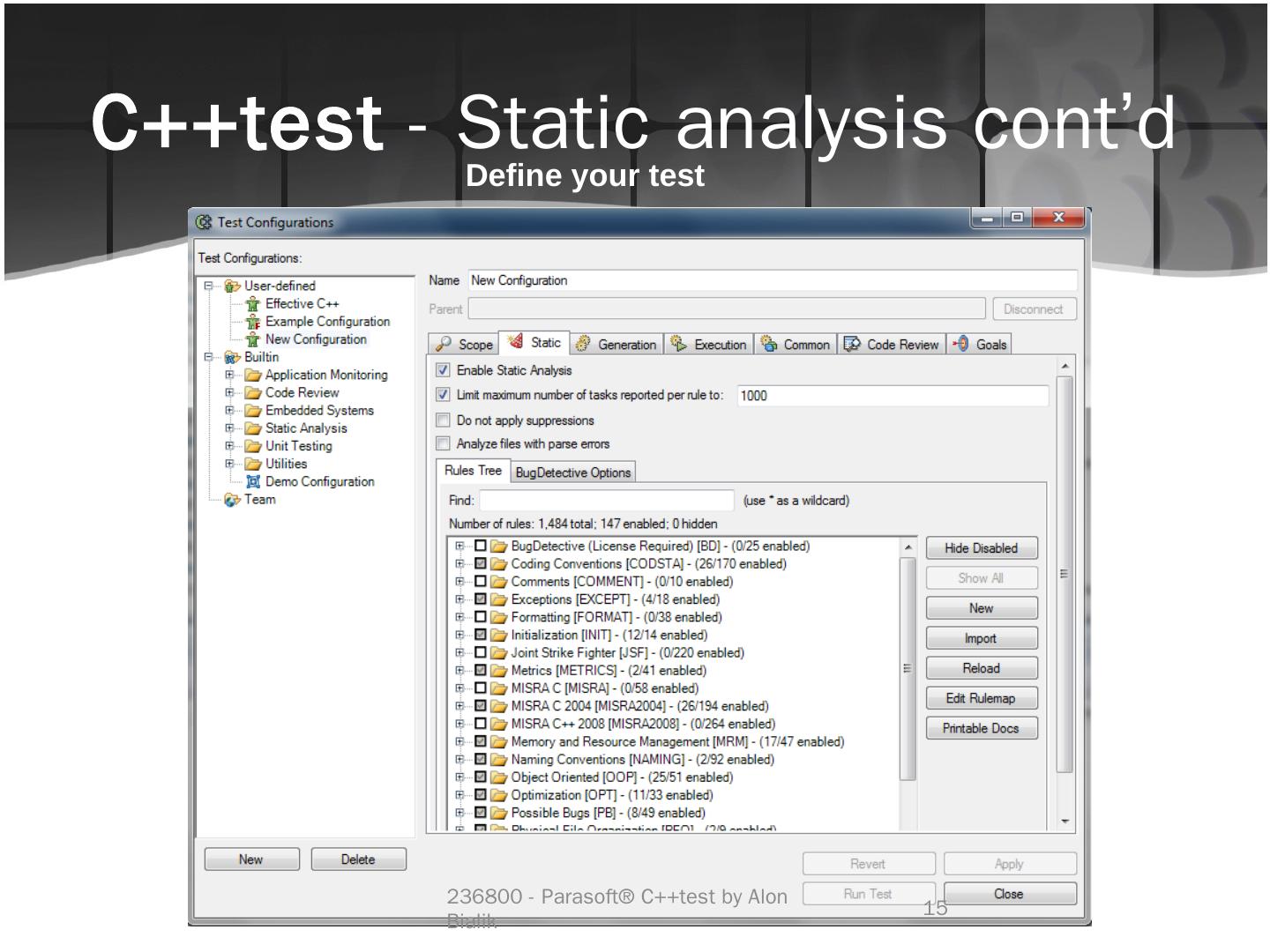This screenshot has height=952, width=1270.
Task: Click the rules tree scroll-up arrow
Action: coord(908,547)
